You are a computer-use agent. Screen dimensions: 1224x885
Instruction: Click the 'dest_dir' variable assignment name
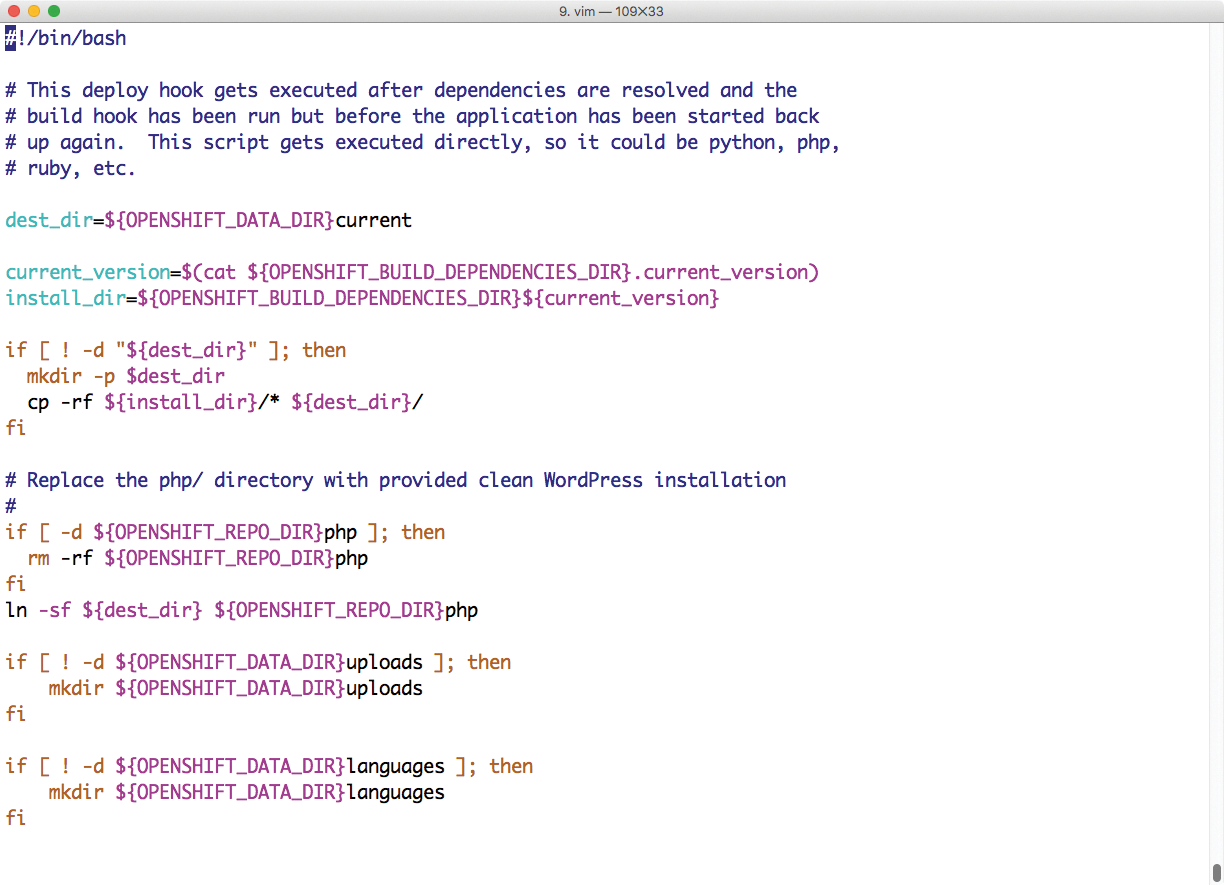49,220
